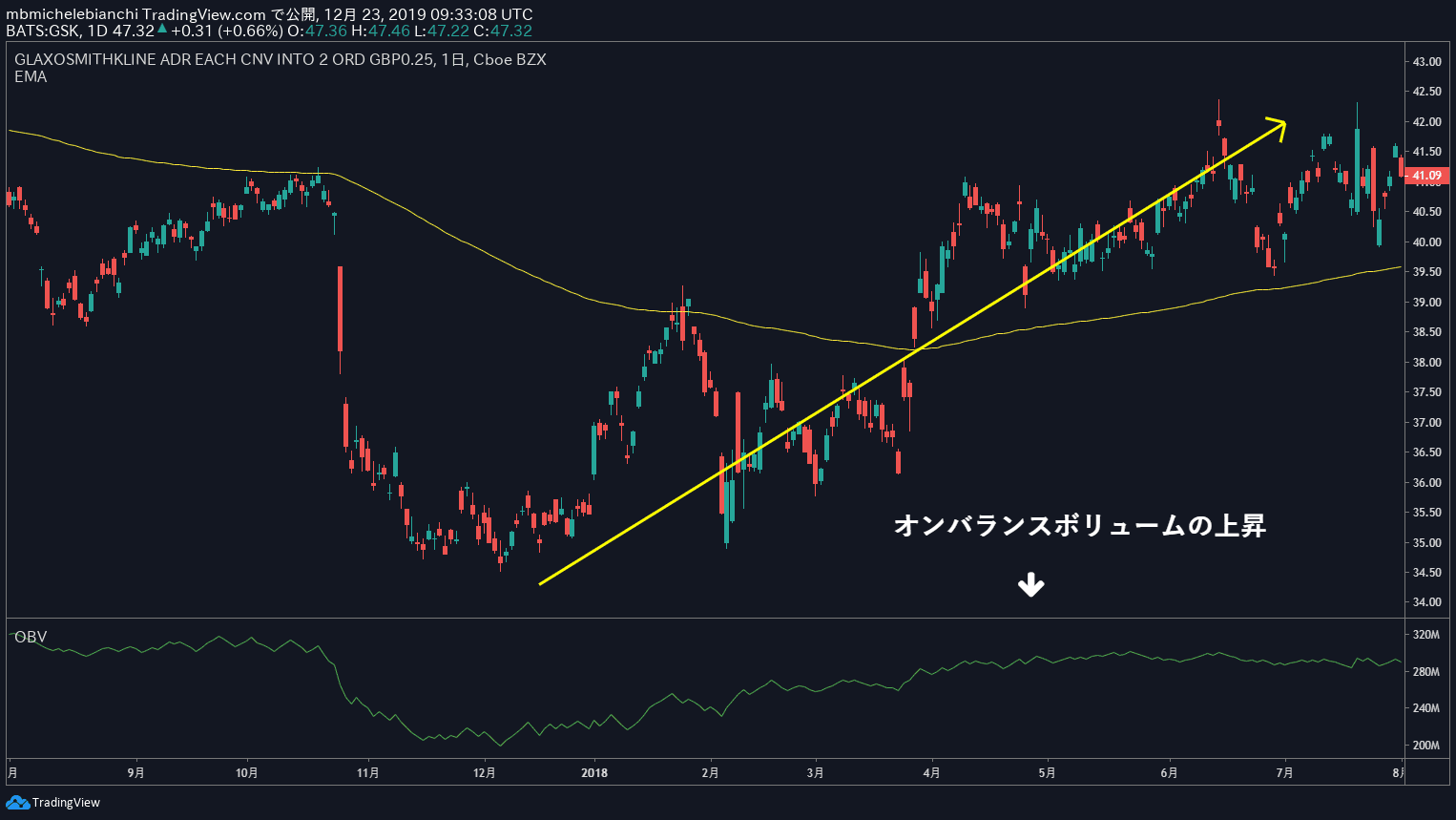Click the 200M label on OBV scale

[1425, 746]
